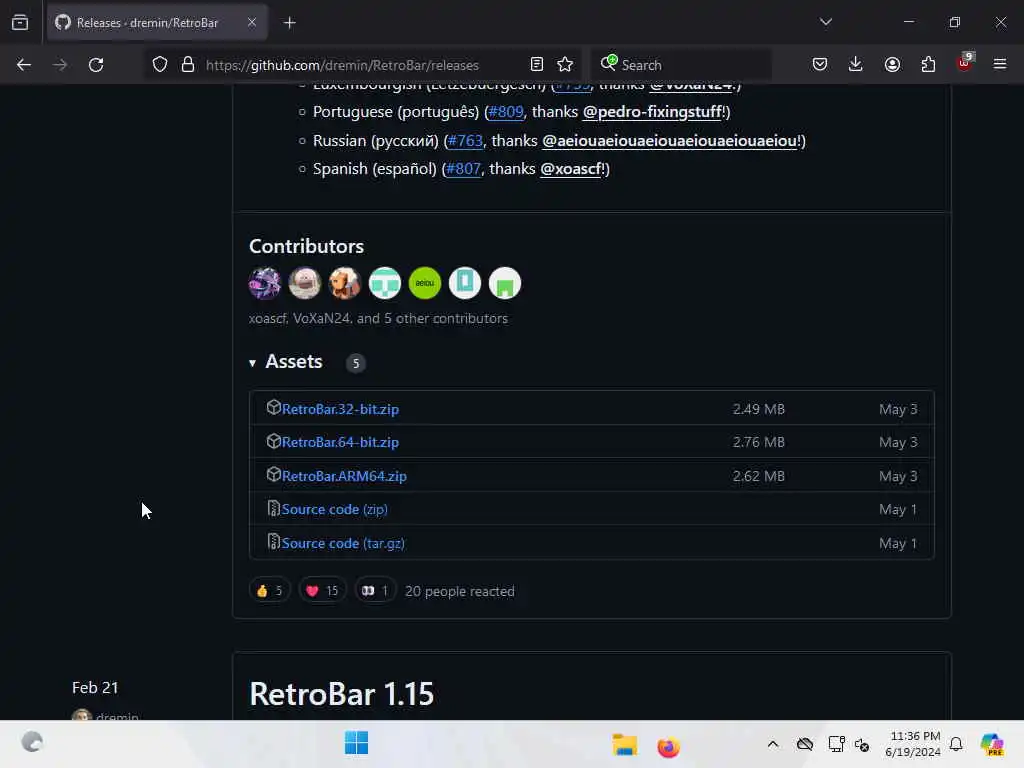
Task: Open the teal rectangle contributor avatar
Action: pyautogui.click(x=465, y=283)
